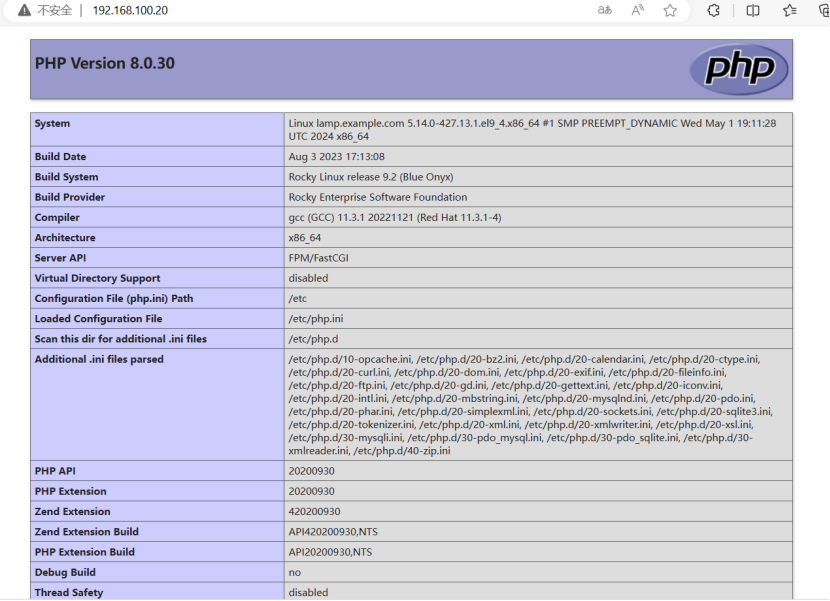Screen dimensions: 830x601
Task: Select the /etc/php.d value
Action: (x=313, y=339)
